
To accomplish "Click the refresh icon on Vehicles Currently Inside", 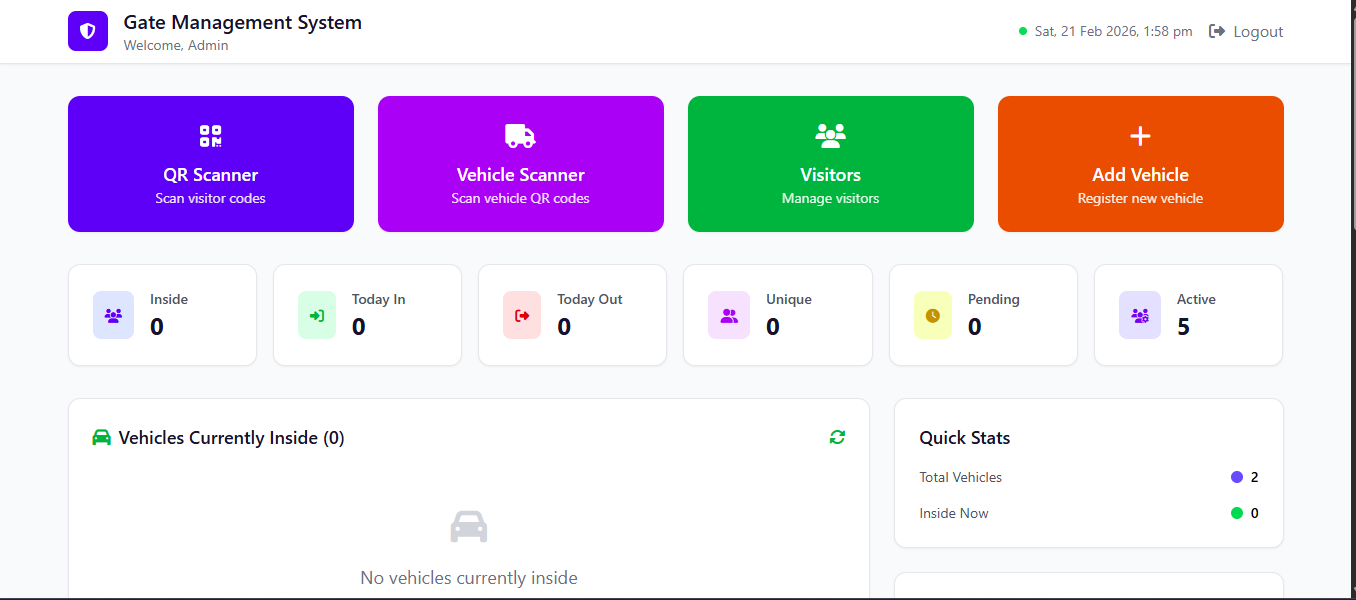I will point(837,437).
